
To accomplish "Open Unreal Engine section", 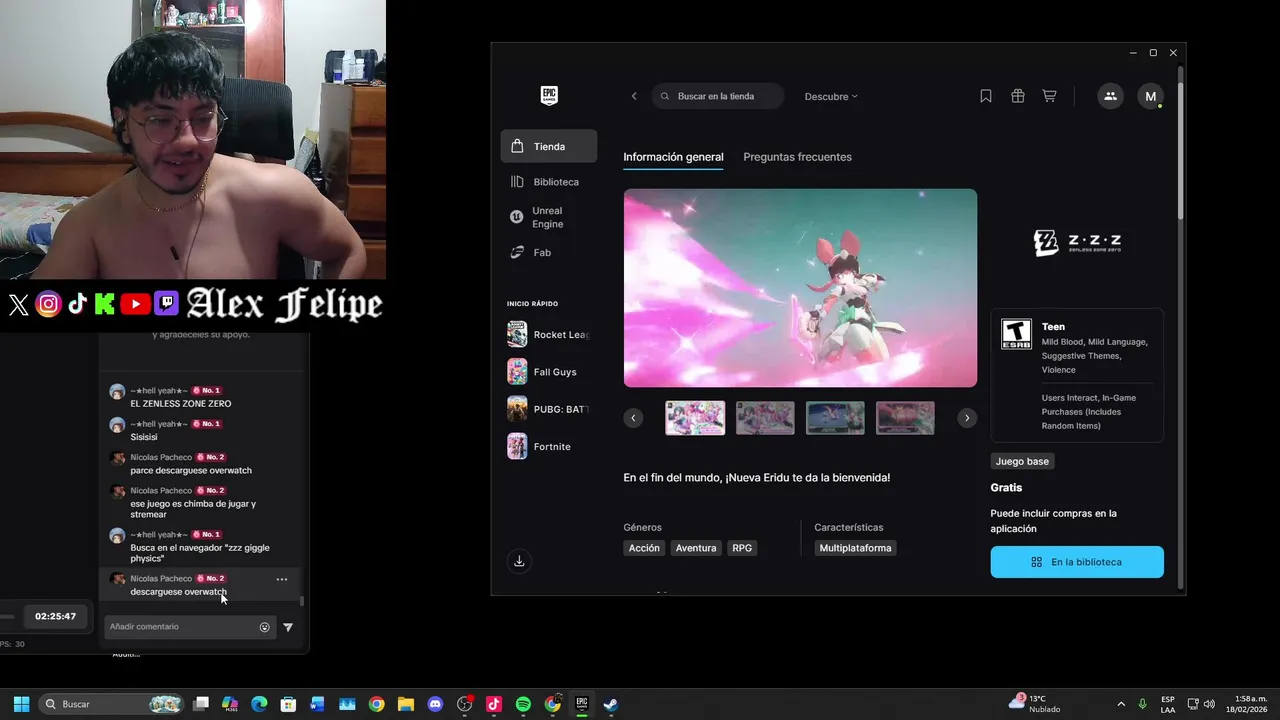I will pos(549,217).
